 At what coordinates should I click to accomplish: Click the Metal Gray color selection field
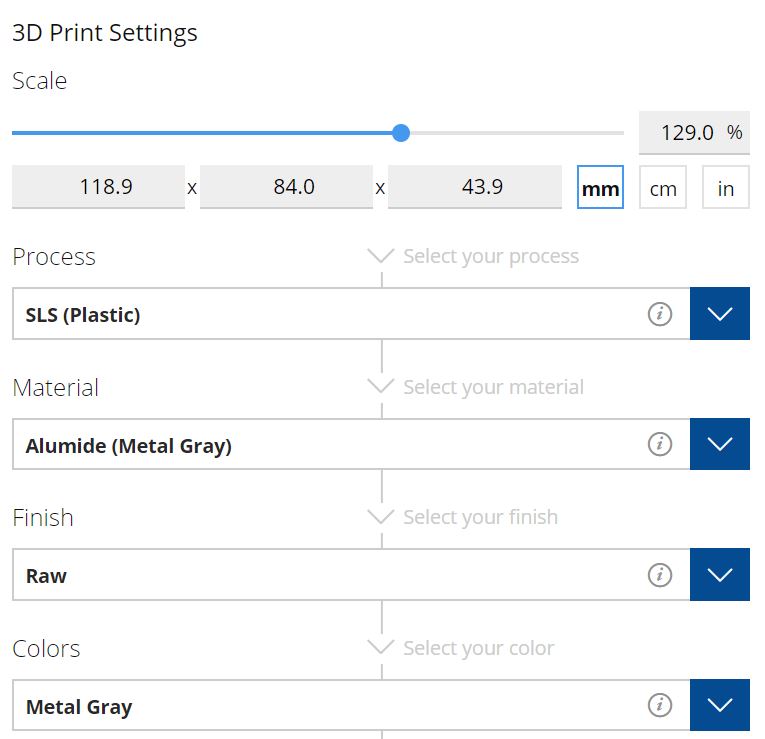(x=351, y=705)
